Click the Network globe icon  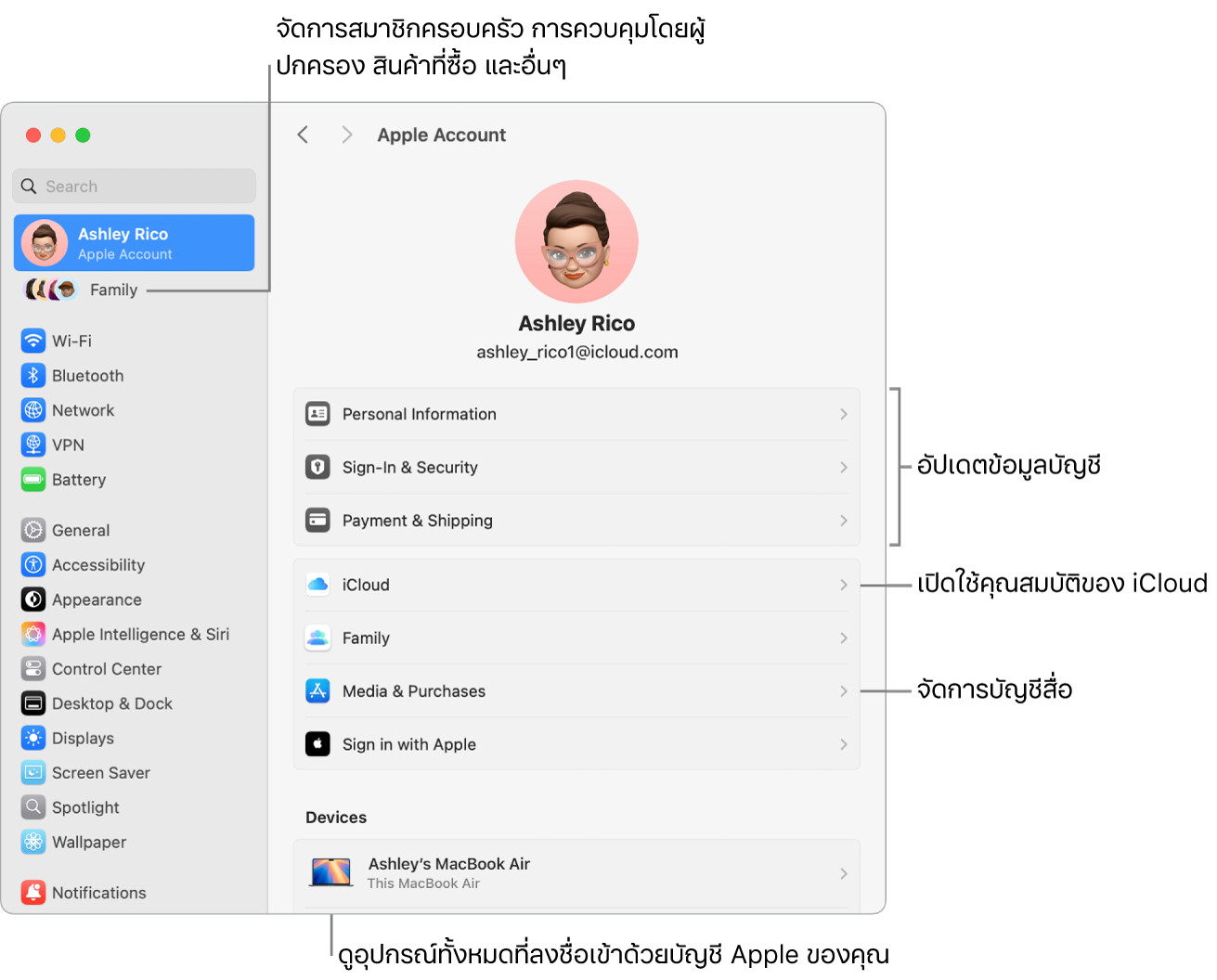click(33, 410)
